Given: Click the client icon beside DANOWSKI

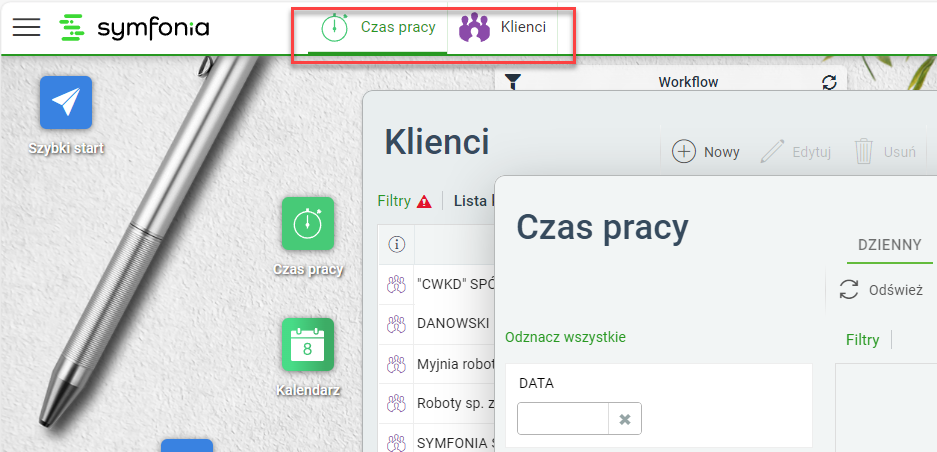Looking at the screenshot, I should pyautogui.click(x=396, y=325).
